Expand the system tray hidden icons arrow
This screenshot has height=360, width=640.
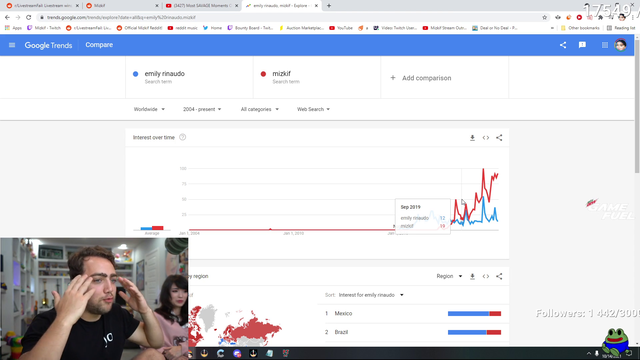click(589, 353)
